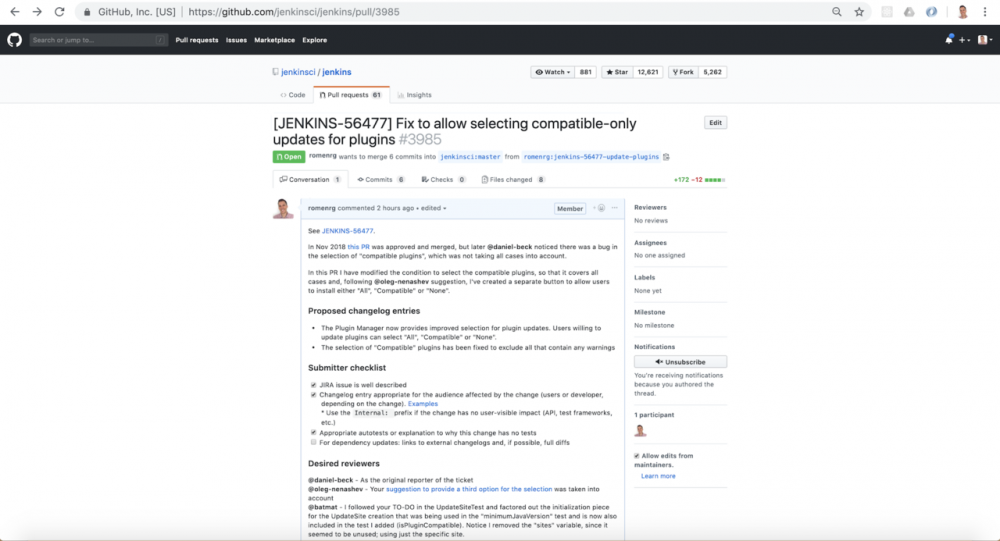Open the jenkinsci organization link
The width and height of the screenshot is (1000, 541).
point(298,72)
